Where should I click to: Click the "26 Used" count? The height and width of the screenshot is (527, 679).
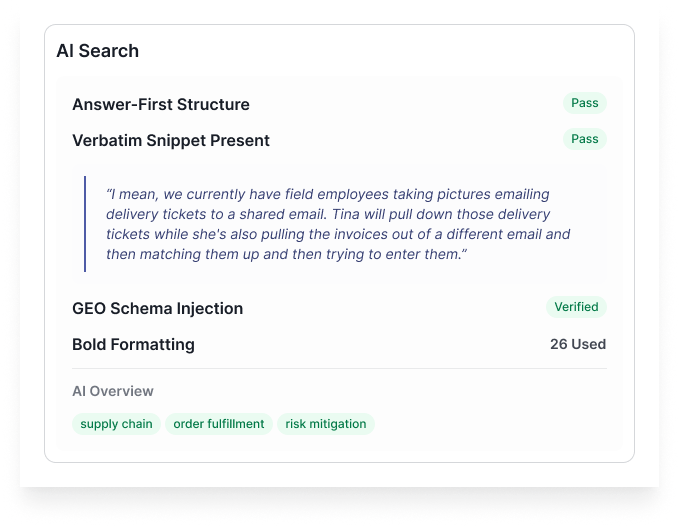click(x=577, y=345)
